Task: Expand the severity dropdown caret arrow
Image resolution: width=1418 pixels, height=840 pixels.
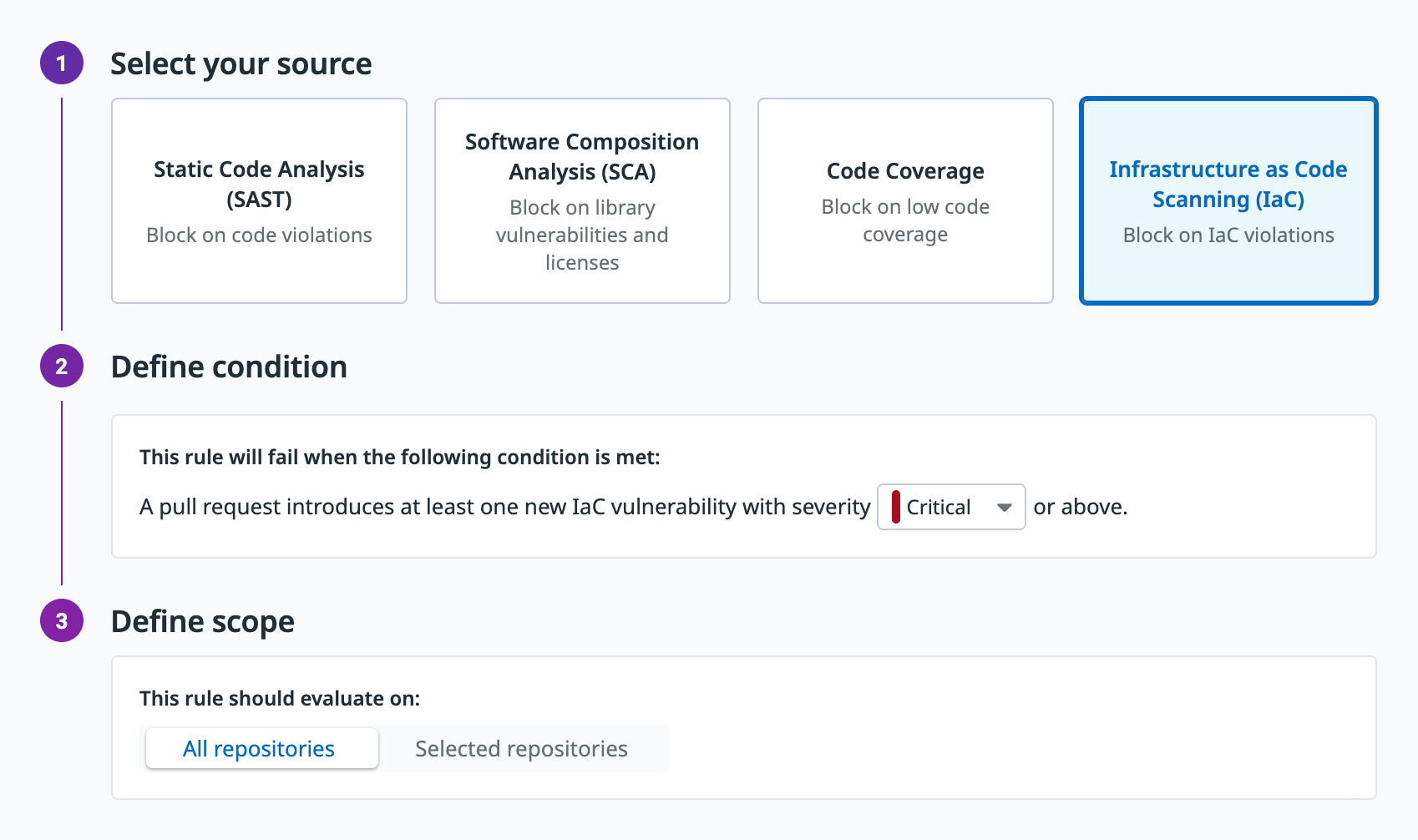Action: point(1004,508)
